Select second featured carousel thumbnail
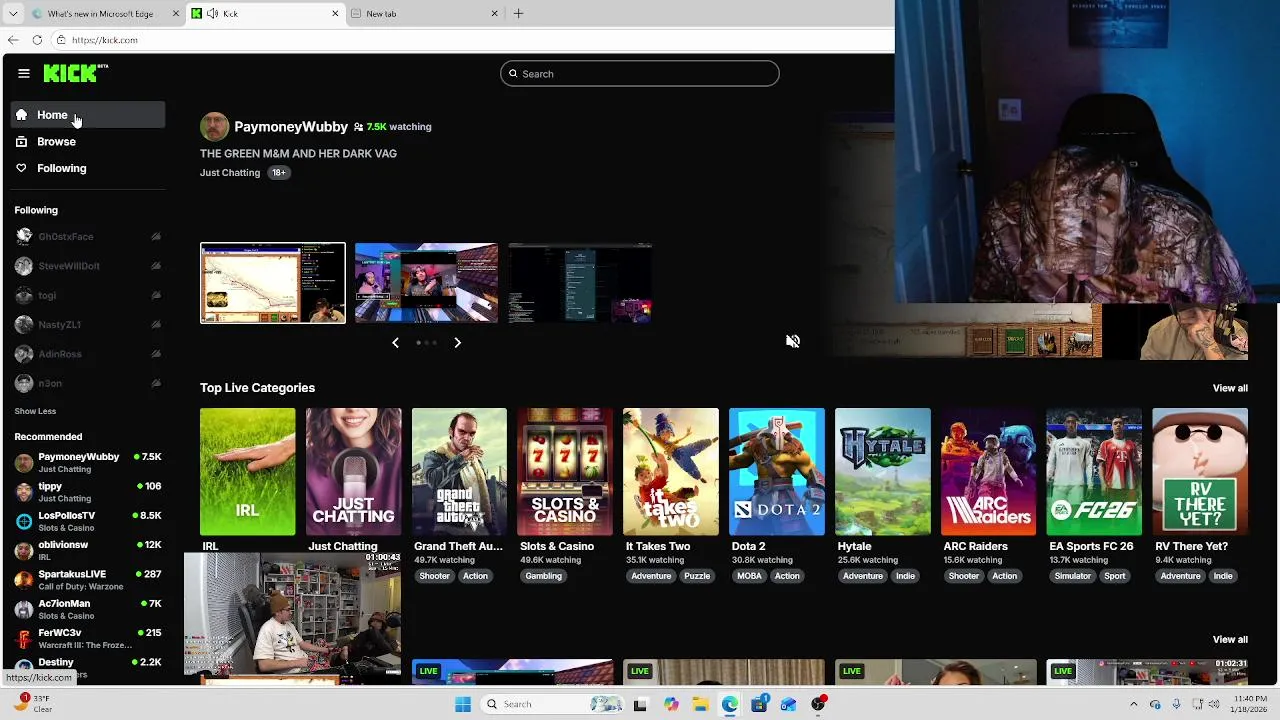The image size is (1280, 720). pyautogui.click(x=426, y=283)
